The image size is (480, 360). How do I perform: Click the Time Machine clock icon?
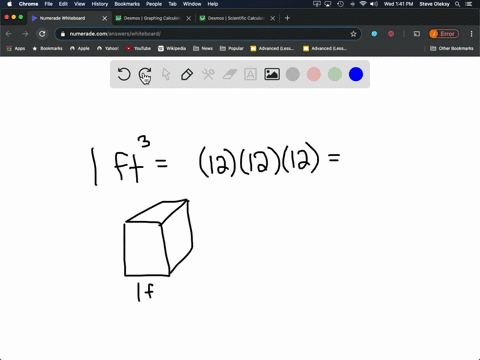(x=340, y=4)
